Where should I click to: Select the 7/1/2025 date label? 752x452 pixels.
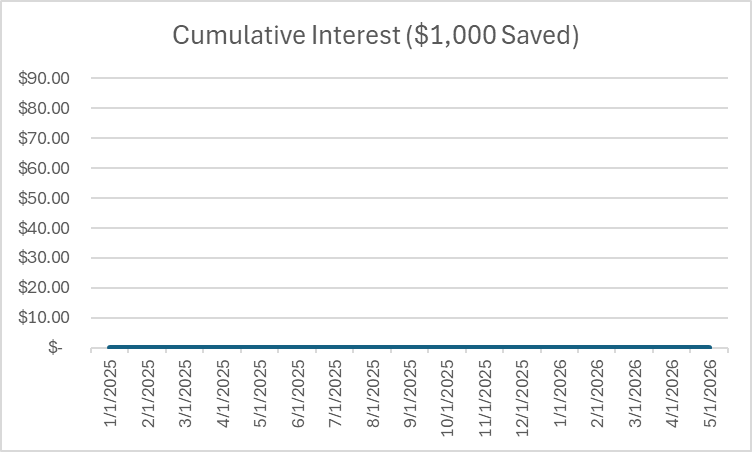[335, 393]
